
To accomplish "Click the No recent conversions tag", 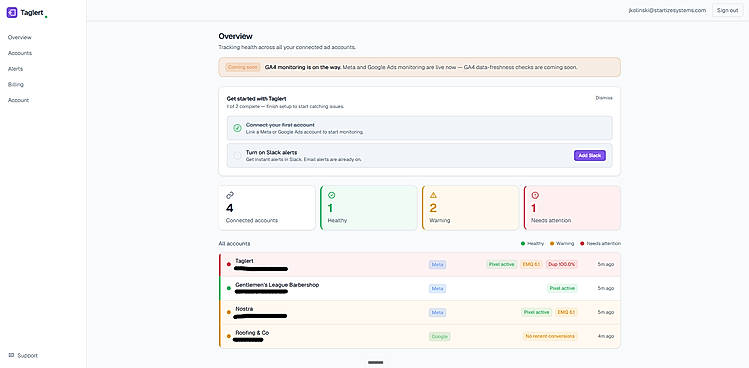I will 550,336.
